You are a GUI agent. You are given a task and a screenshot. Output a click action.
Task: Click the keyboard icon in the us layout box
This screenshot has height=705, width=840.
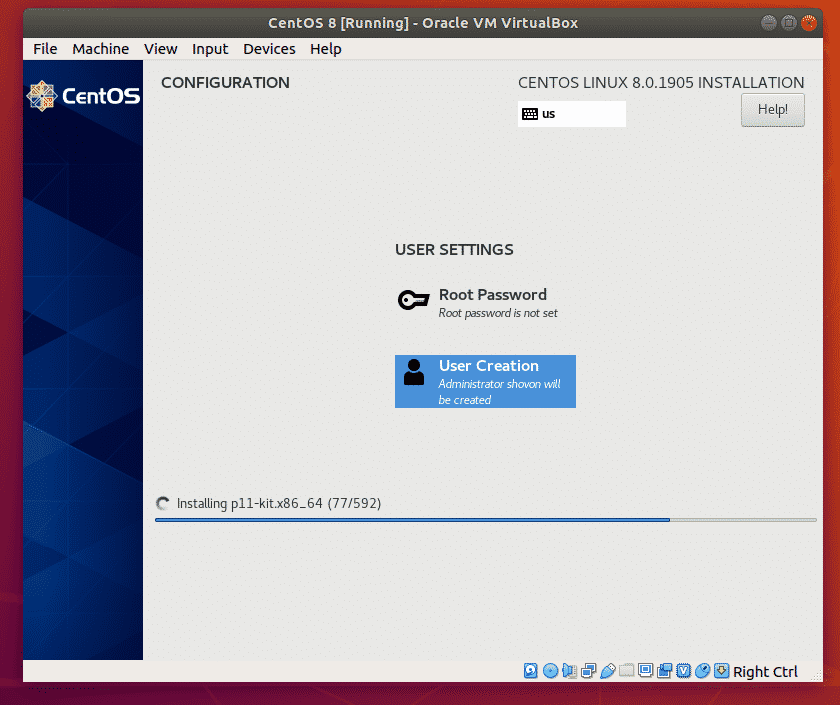(x=530, y=114)
